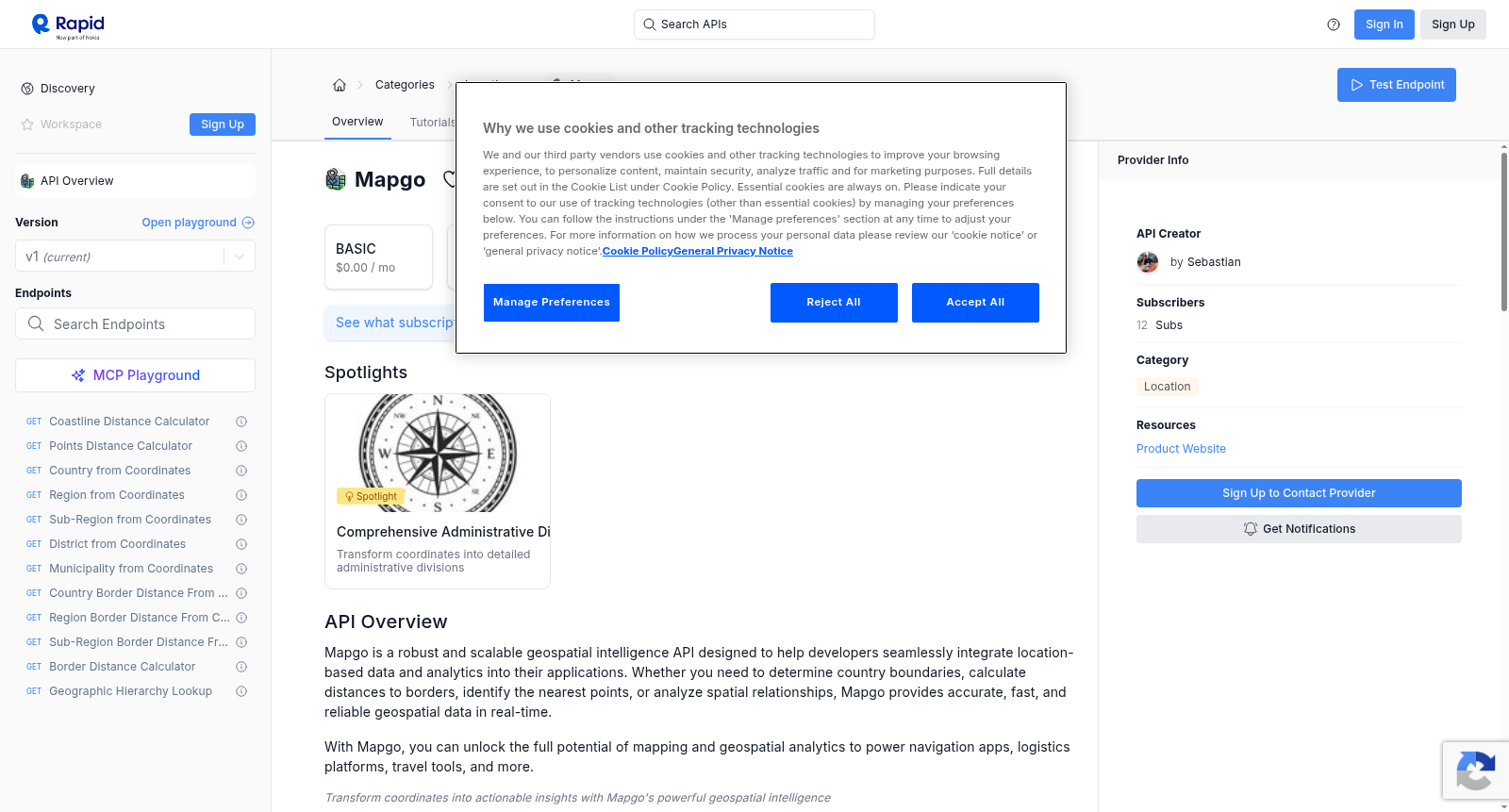1509x812 pixels.
Task: Click info icon for District from Coordinates
Action: tap(241, 544)
